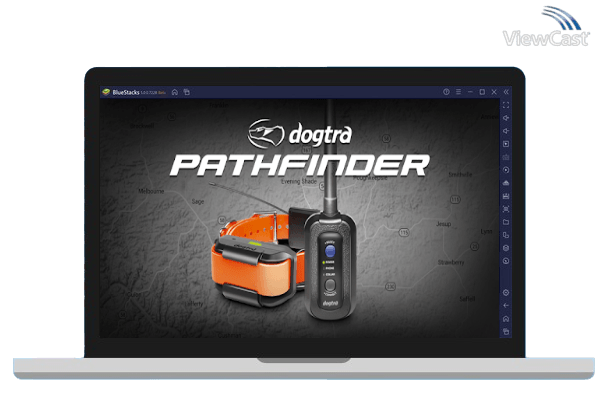Click the Rotate screen sidebar icon
The image size is (602, 414).
[x=506, y=235]
